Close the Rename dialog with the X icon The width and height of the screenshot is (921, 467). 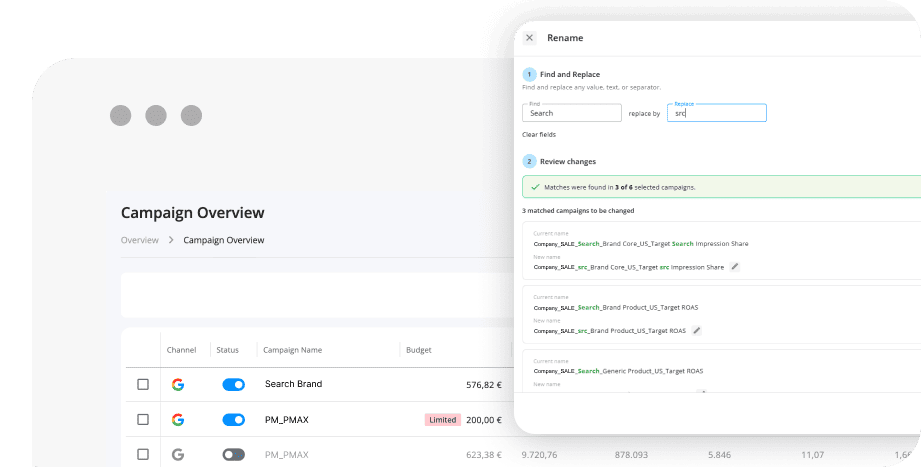click(529, 38)
